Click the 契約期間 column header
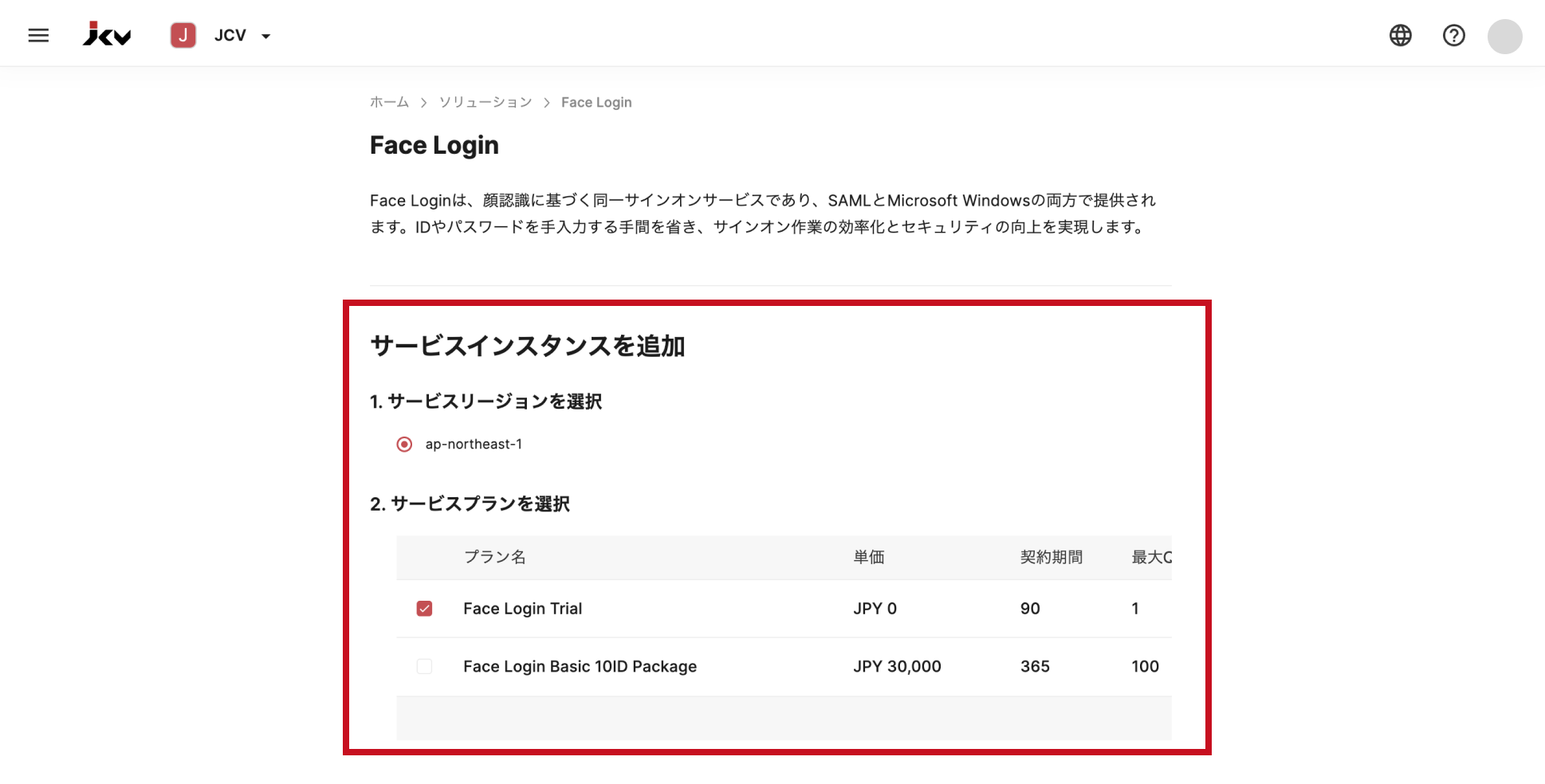Image resolution: width=1545 pixels, height=784 pixels. [1052, 557]
